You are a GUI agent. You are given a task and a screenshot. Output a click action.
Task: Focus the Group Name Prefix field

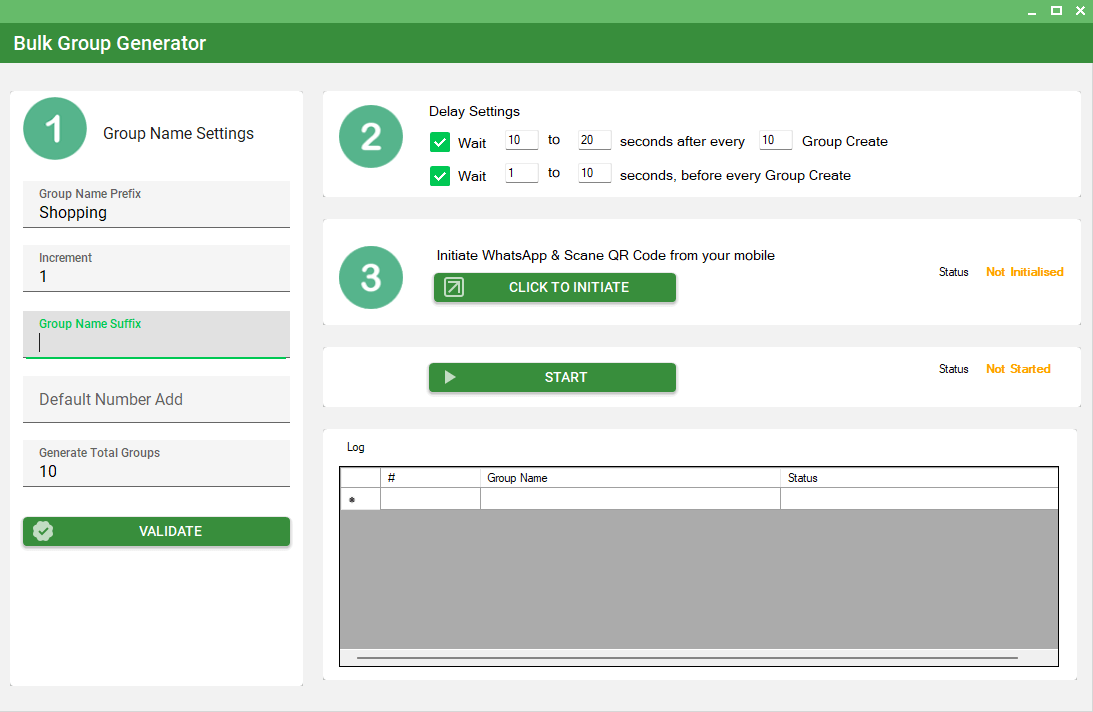156,212
